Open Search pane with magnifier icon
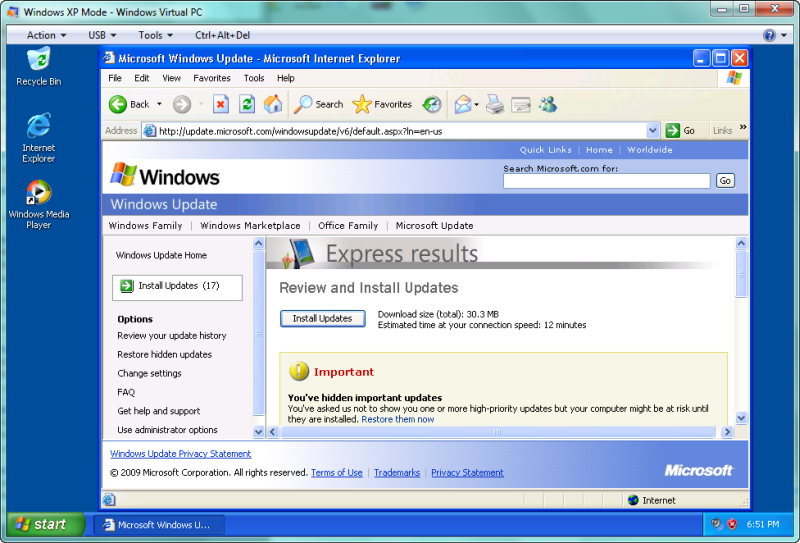This screenshot has height=543, width=800. click(303, 104)
